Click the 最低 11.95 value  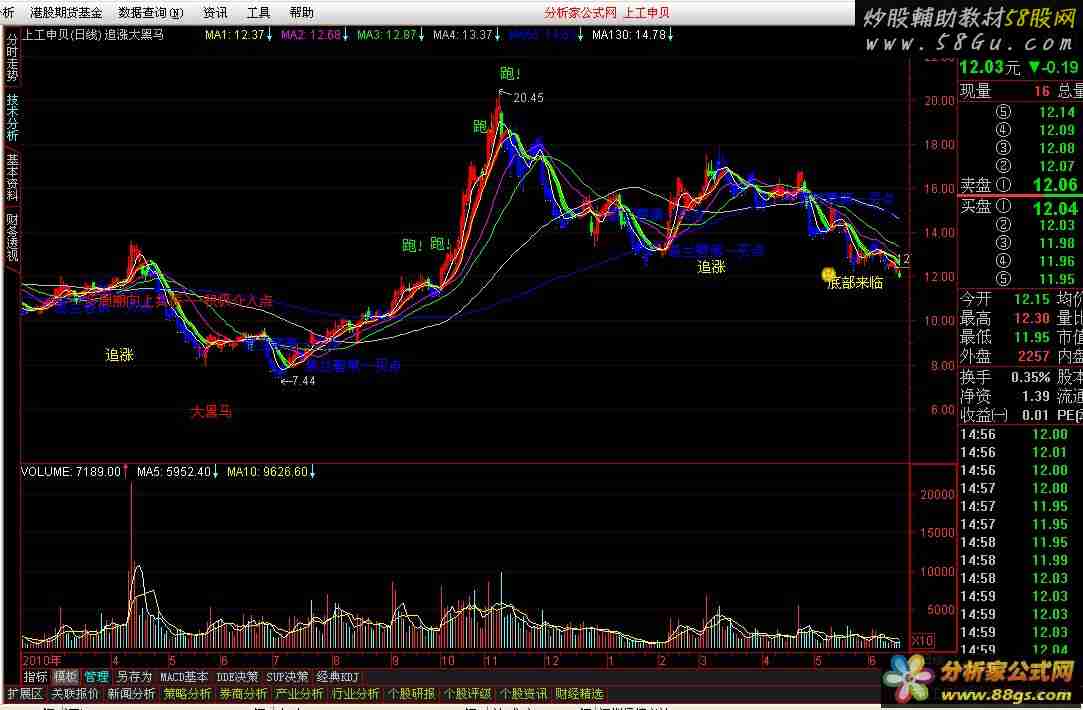click(x=1032, y=337)
